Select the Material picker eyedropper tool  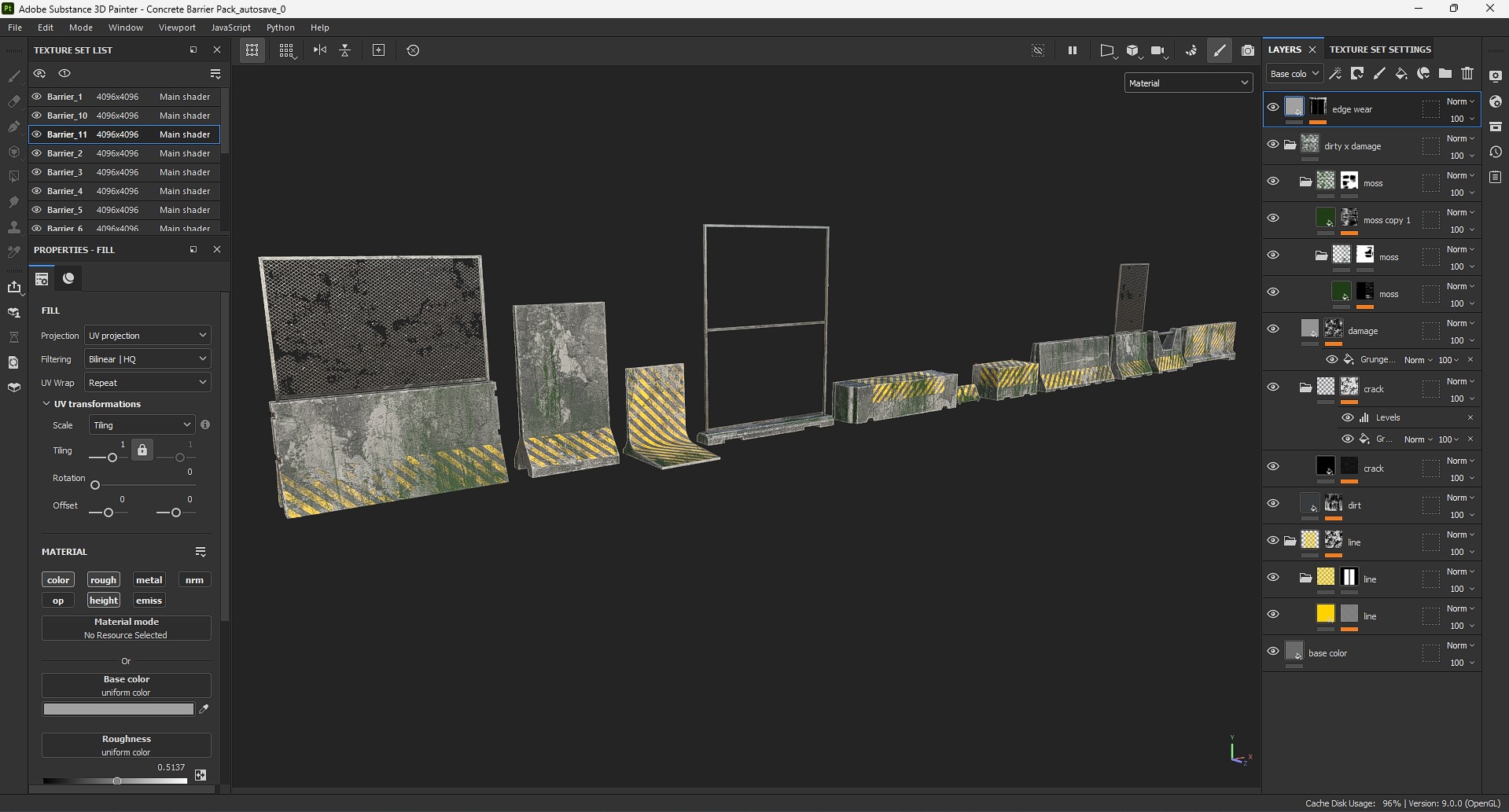tap(14, 252)
